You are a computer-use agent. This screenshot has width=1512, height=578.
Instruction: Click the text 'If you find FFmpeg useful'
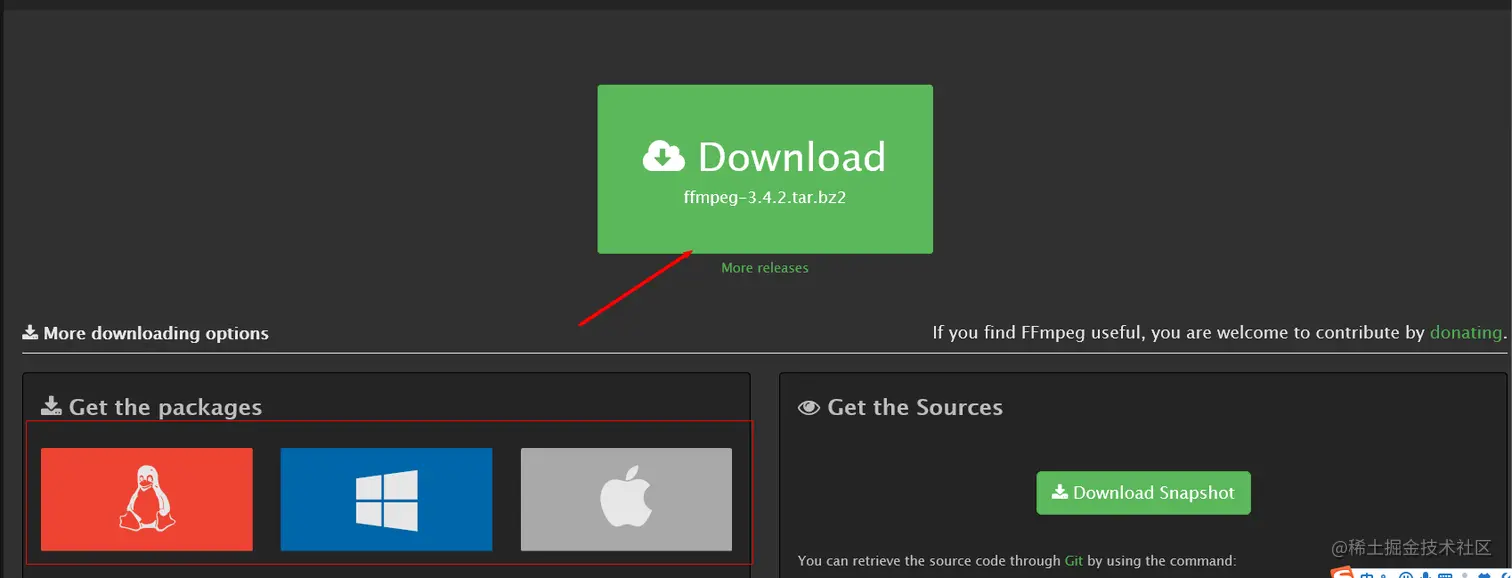tap(1036, 332)
